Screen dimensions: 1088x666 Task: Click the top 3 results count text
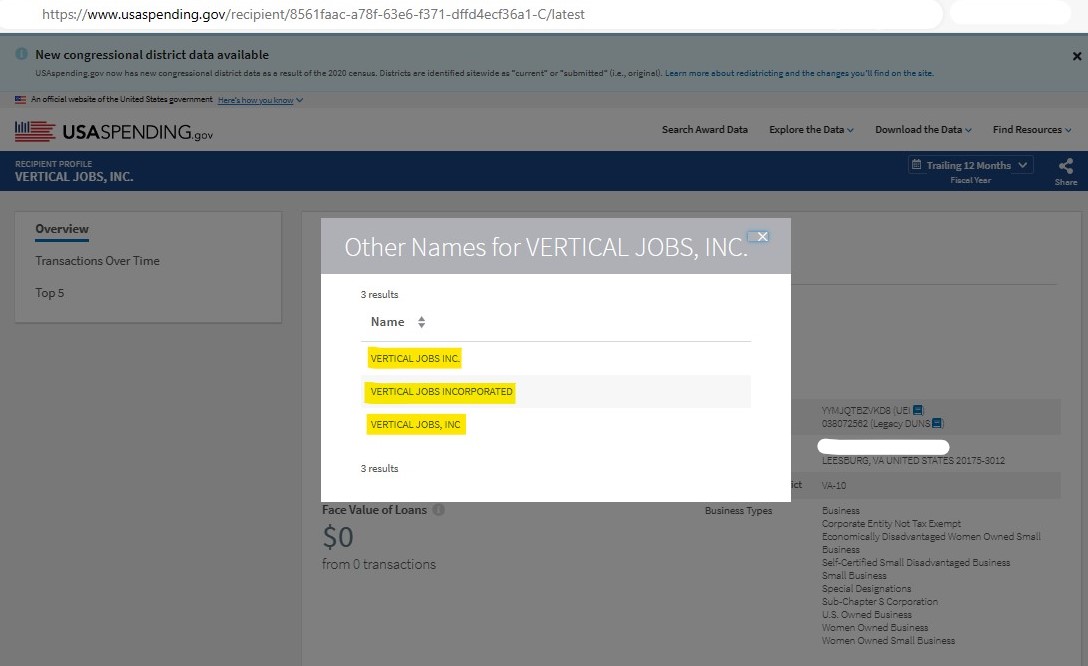click(379, 295)
